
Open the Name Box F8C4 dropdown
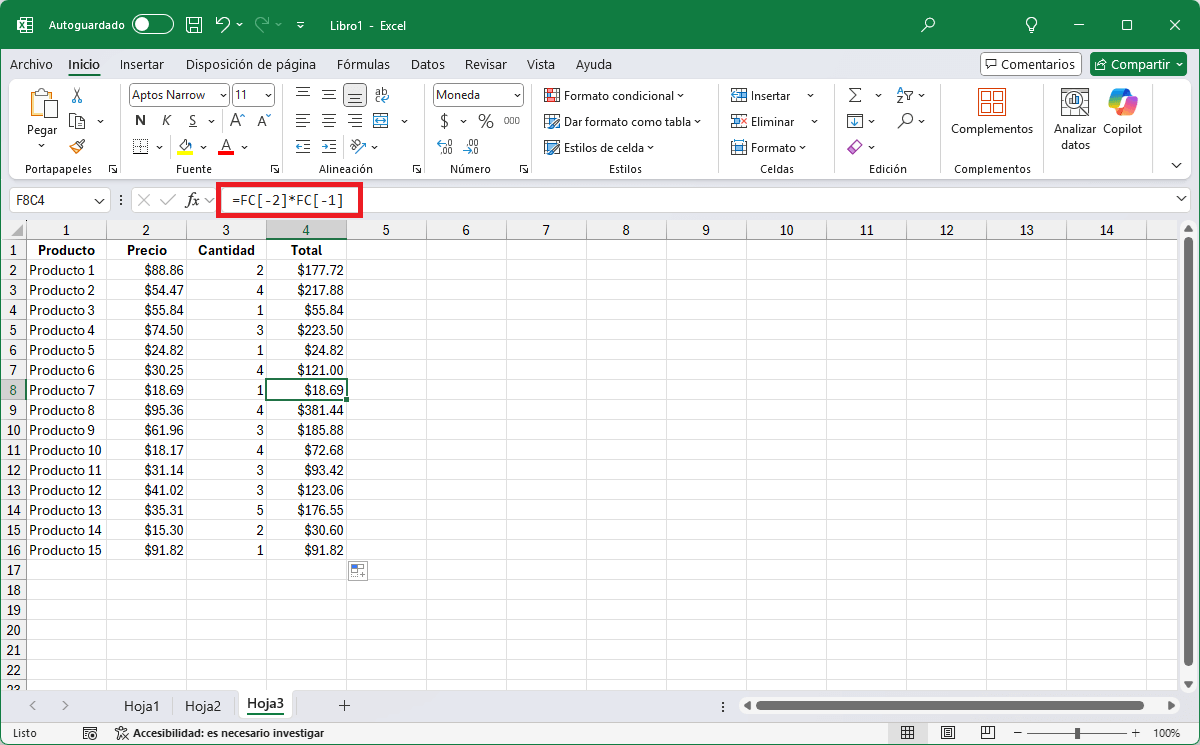click(x=100, y=200)
